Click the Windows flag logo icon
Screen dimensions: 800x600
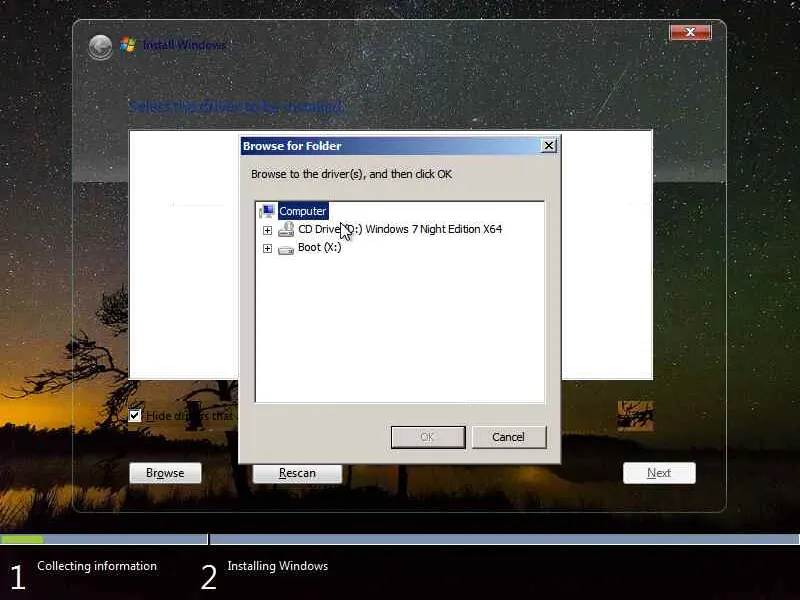(x=128, y=45)
